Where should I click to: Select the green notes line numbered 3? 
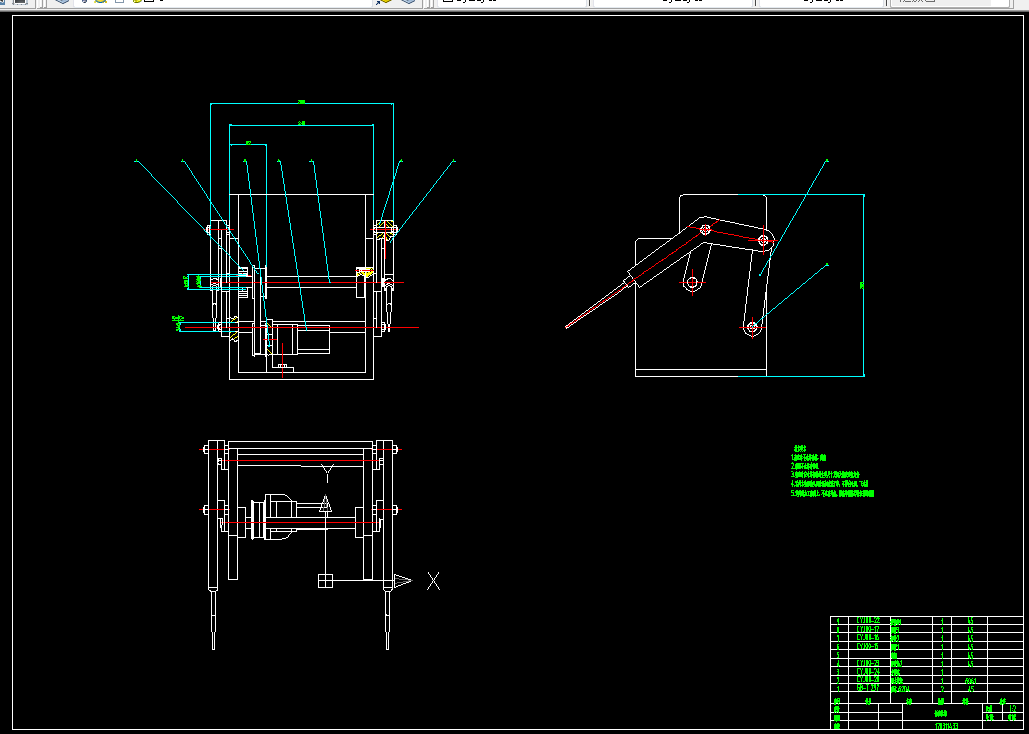tap(825, 475)
